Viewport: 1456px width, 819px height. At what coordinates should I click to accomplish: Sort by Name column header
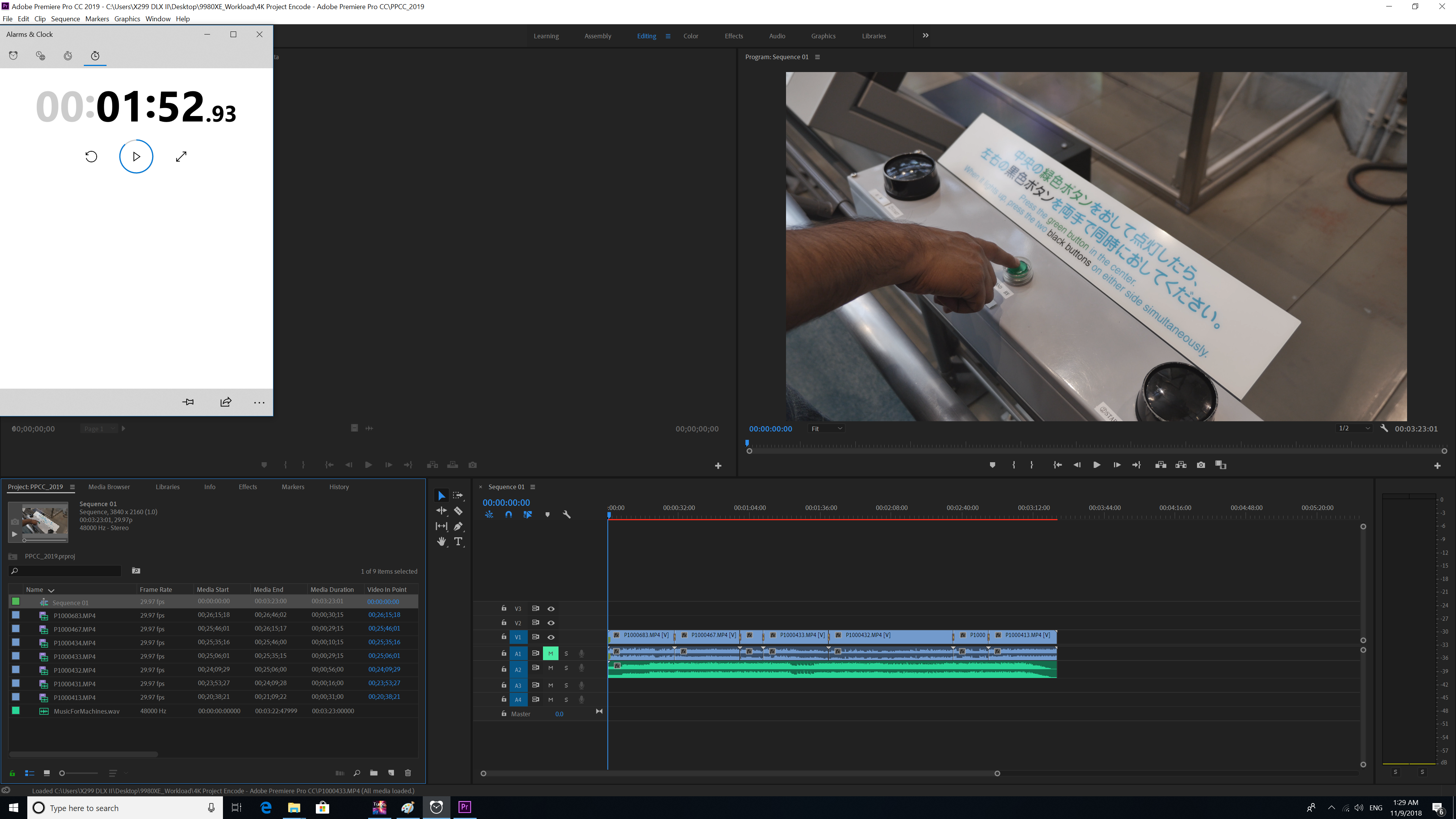click(35, 590)
